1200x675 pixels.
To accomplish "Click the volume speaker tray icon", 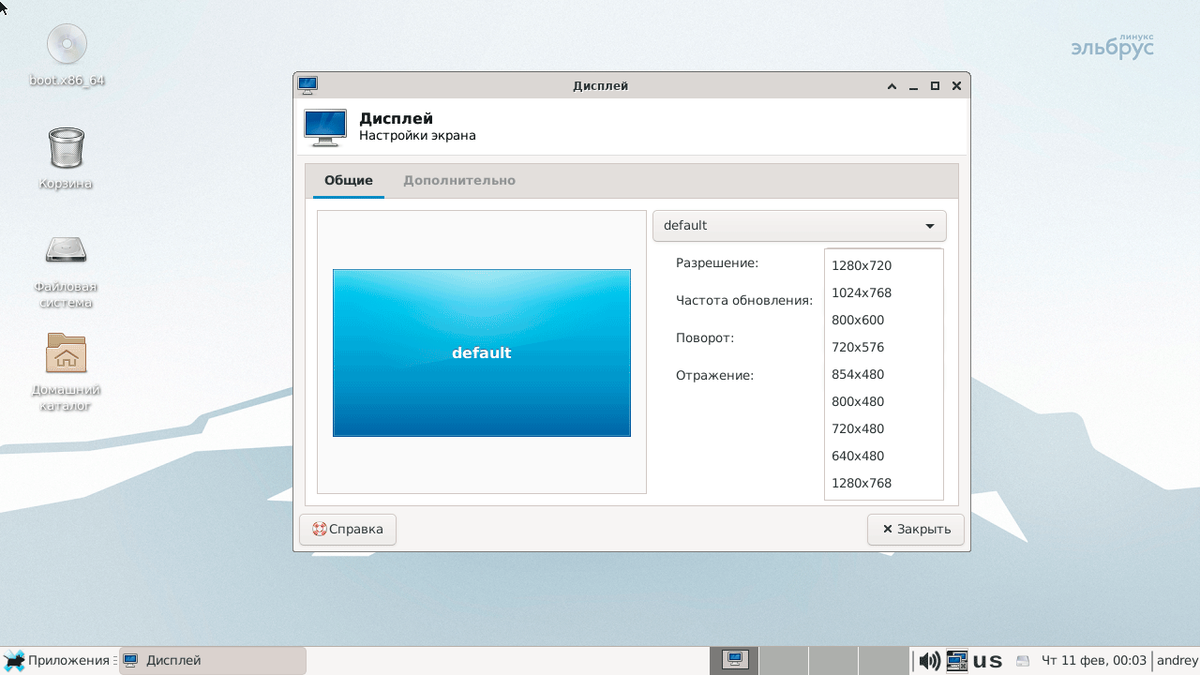I will [929, 660].
